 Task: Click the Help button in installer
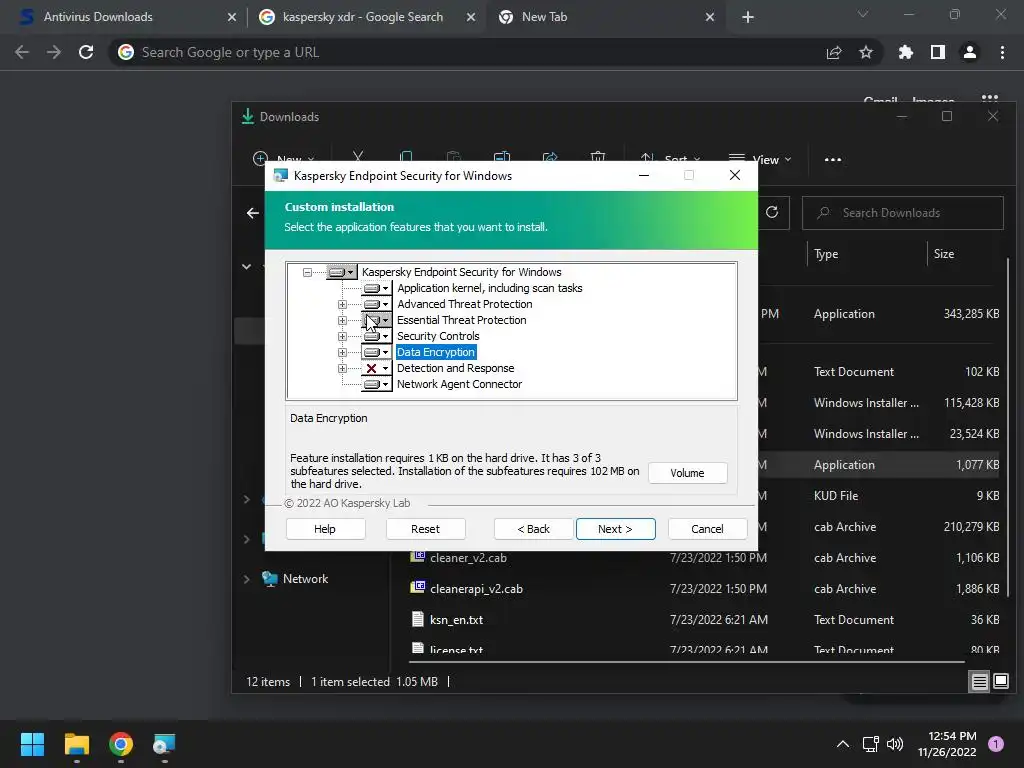(x=325, y=529)
